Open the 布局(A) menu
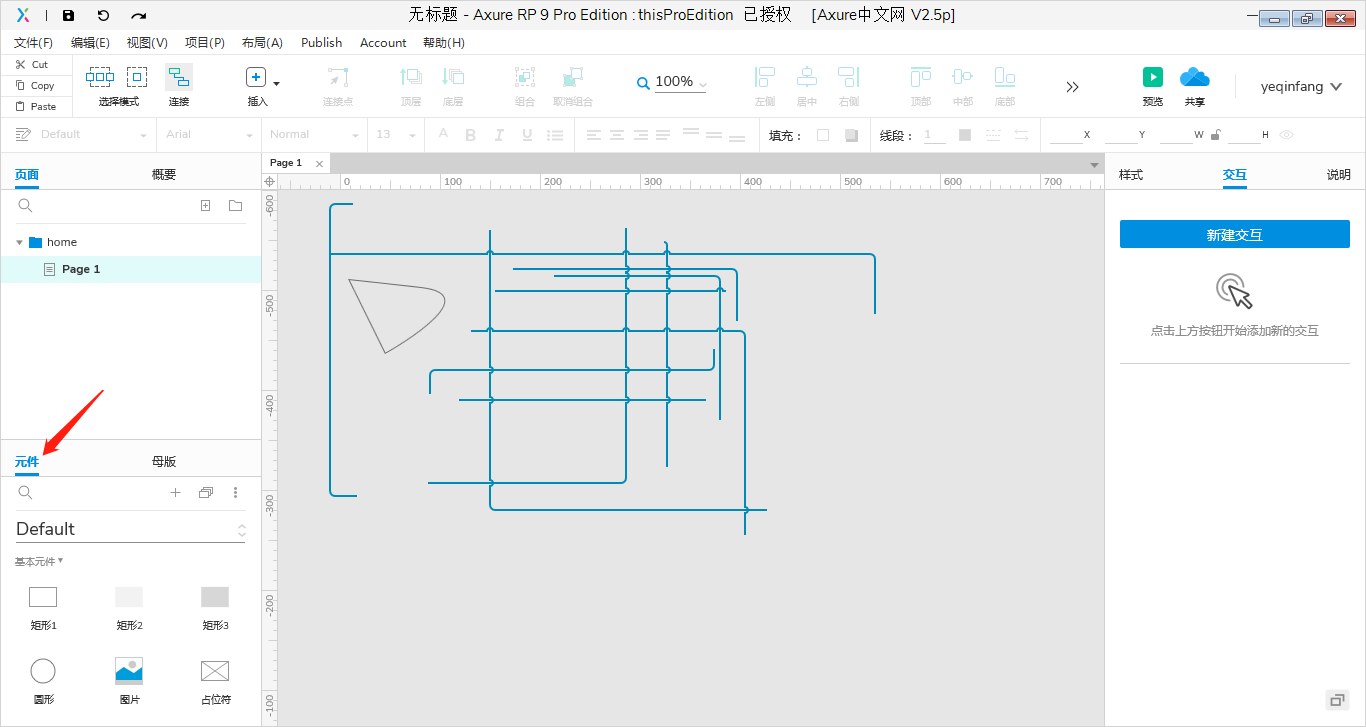The height and width of the screenshot is (727, 1366). point(262,43)
